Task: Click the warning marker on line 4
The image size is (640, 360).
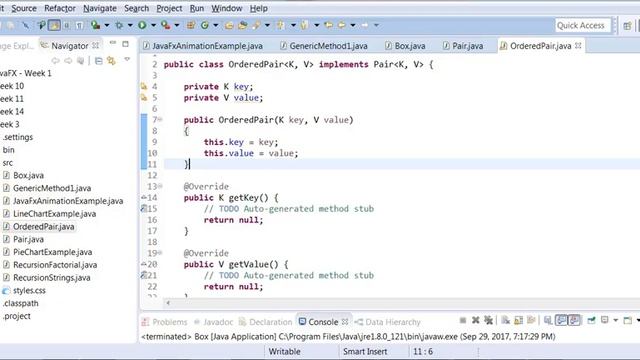Action: pyautogui.click(x=144, y=87)
